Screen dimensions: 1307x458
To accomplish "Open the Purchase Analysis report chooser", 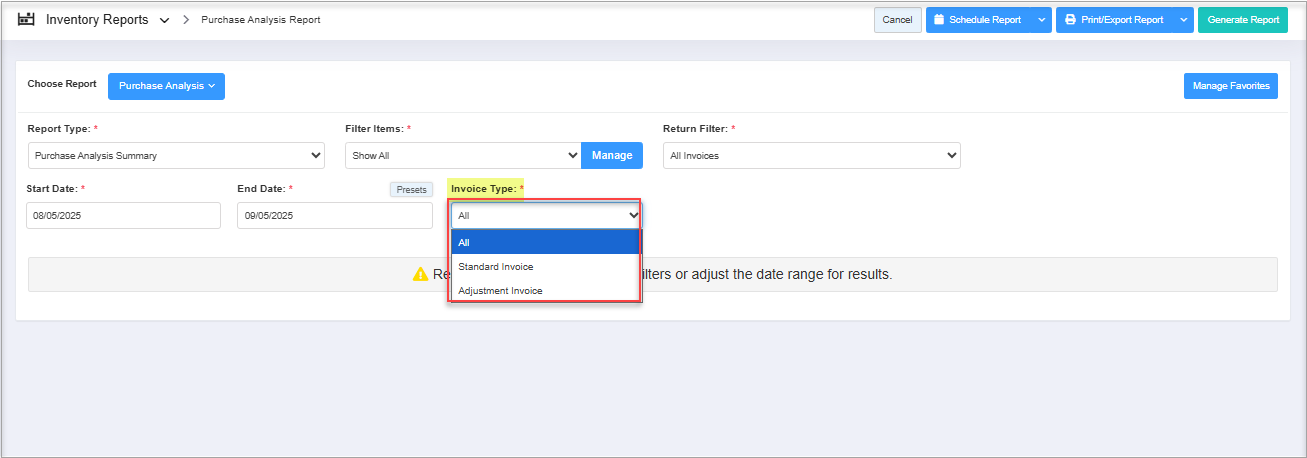I will click(x=166, y=86).
